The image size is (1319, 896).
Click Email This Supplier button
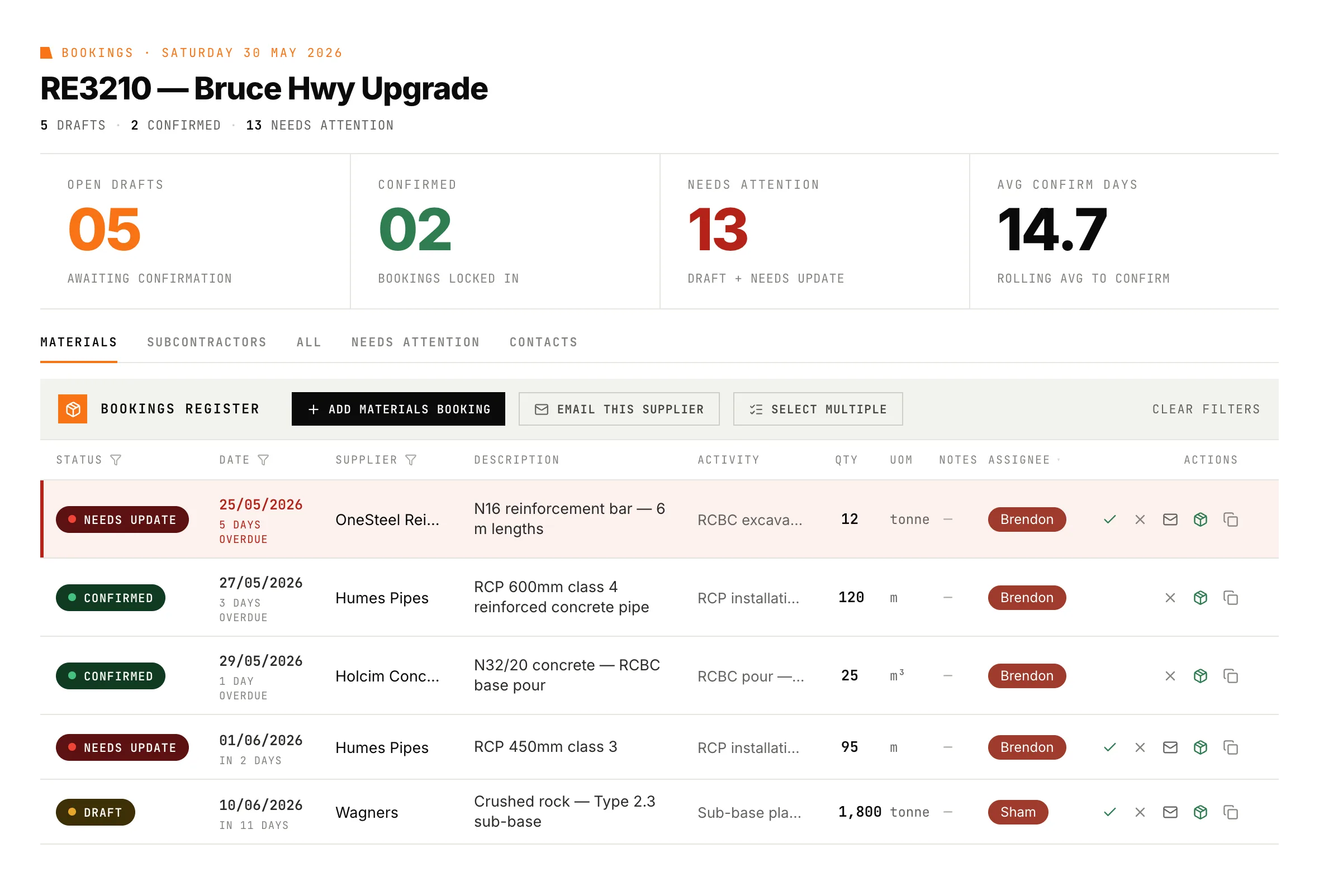point(619,409)
